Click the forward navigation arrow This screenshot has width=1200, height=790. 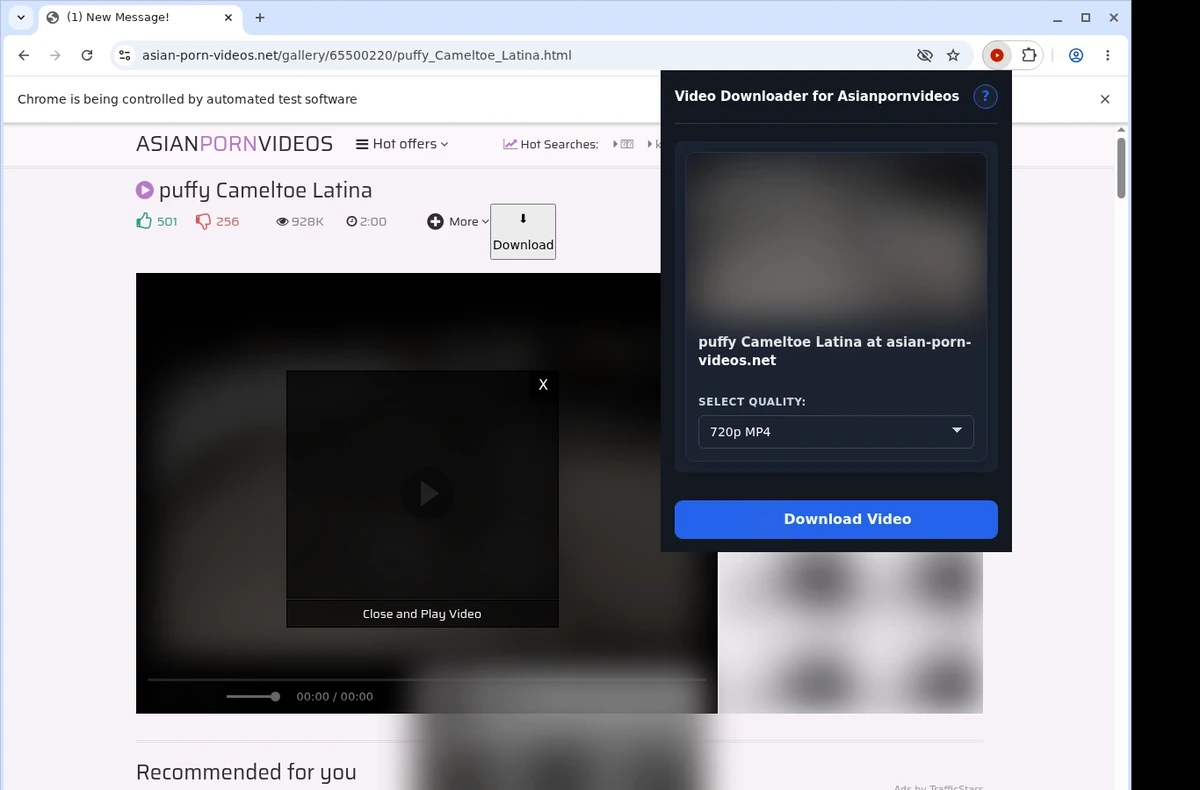(55, 56)
